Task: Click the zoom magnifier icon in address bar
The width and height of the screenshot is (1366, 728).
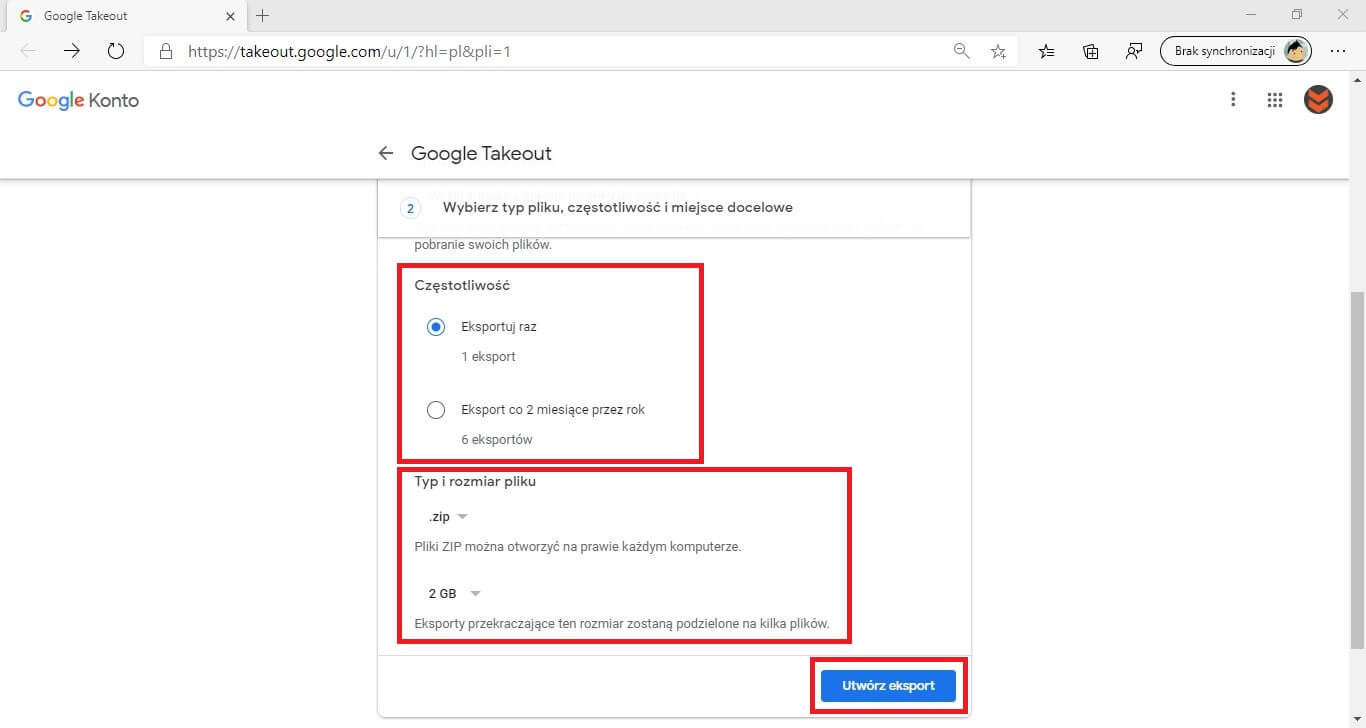Action: click(x=962, y=51)
